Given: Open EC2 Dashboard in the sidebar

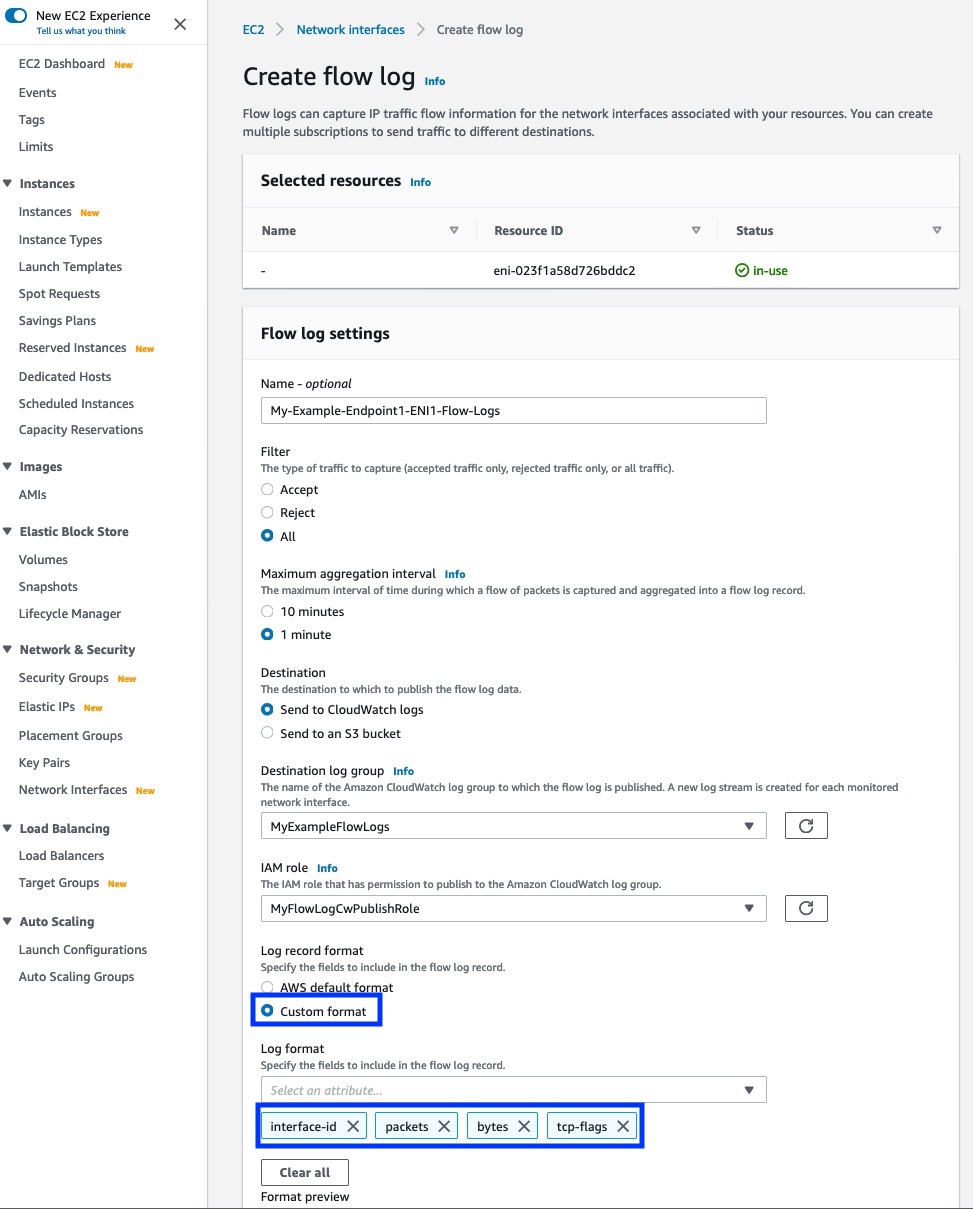Looking at the screenshot, I should coord(62,64).
